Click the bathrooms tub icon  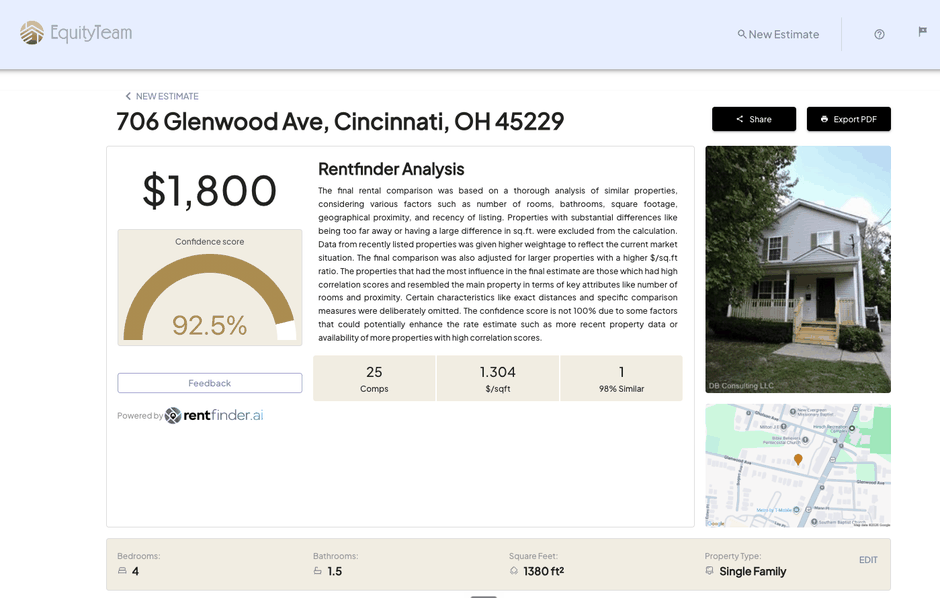point(318,570)
